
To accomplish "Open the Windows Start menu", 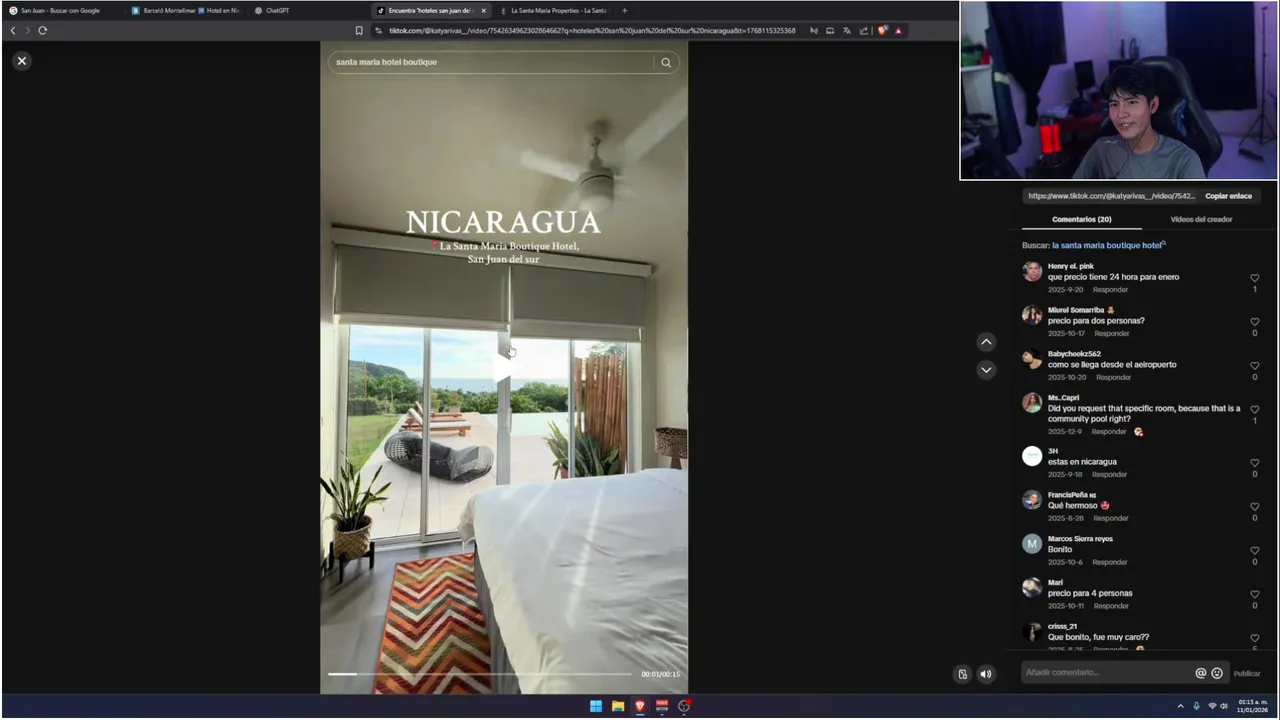I will [596, 706].
